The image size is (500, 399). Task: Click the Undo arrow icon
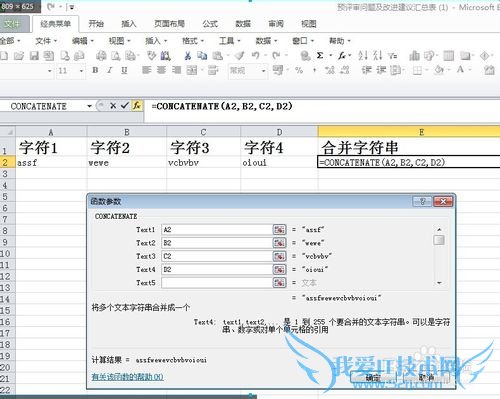tap(256, 56)
